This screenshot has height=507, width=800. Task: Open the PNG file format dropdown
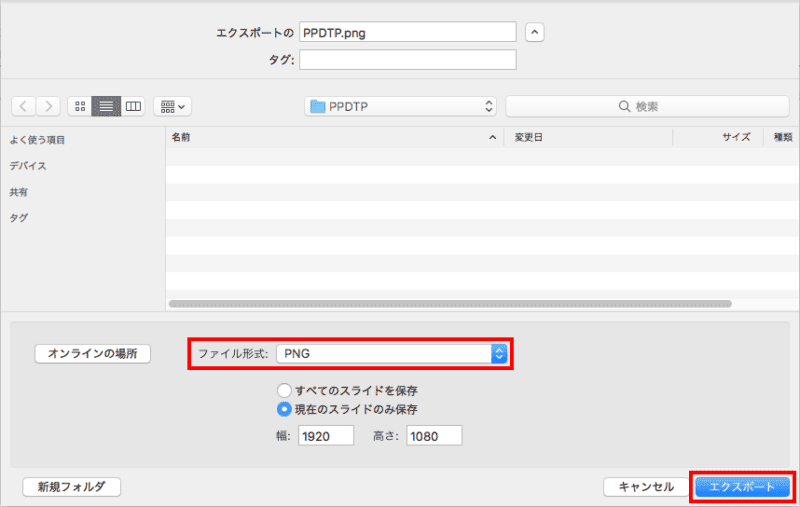(392, 353)
